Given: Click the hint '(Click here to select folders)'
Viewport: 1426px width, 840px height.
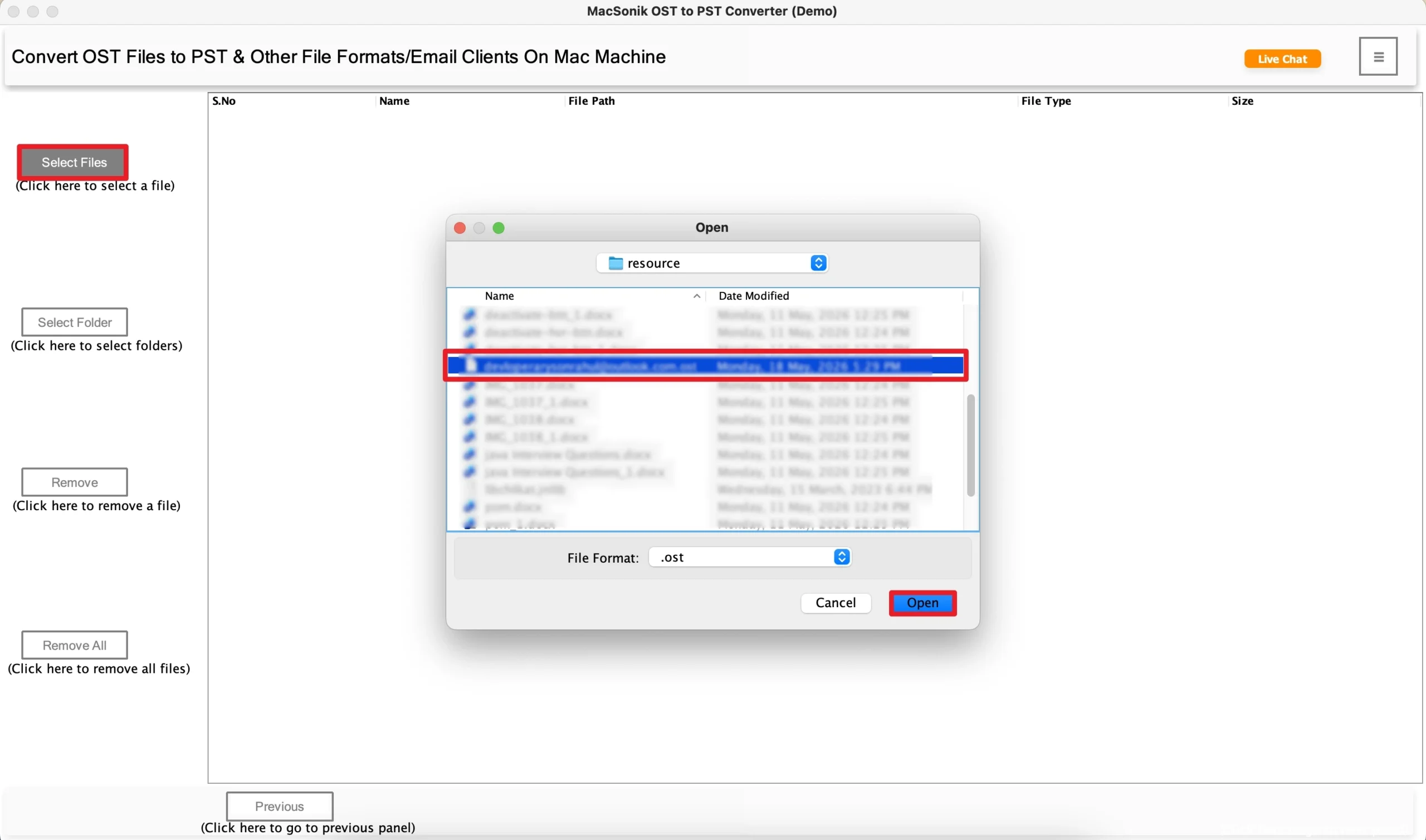Looking at the screenshot, I should [x=97, y=345].
